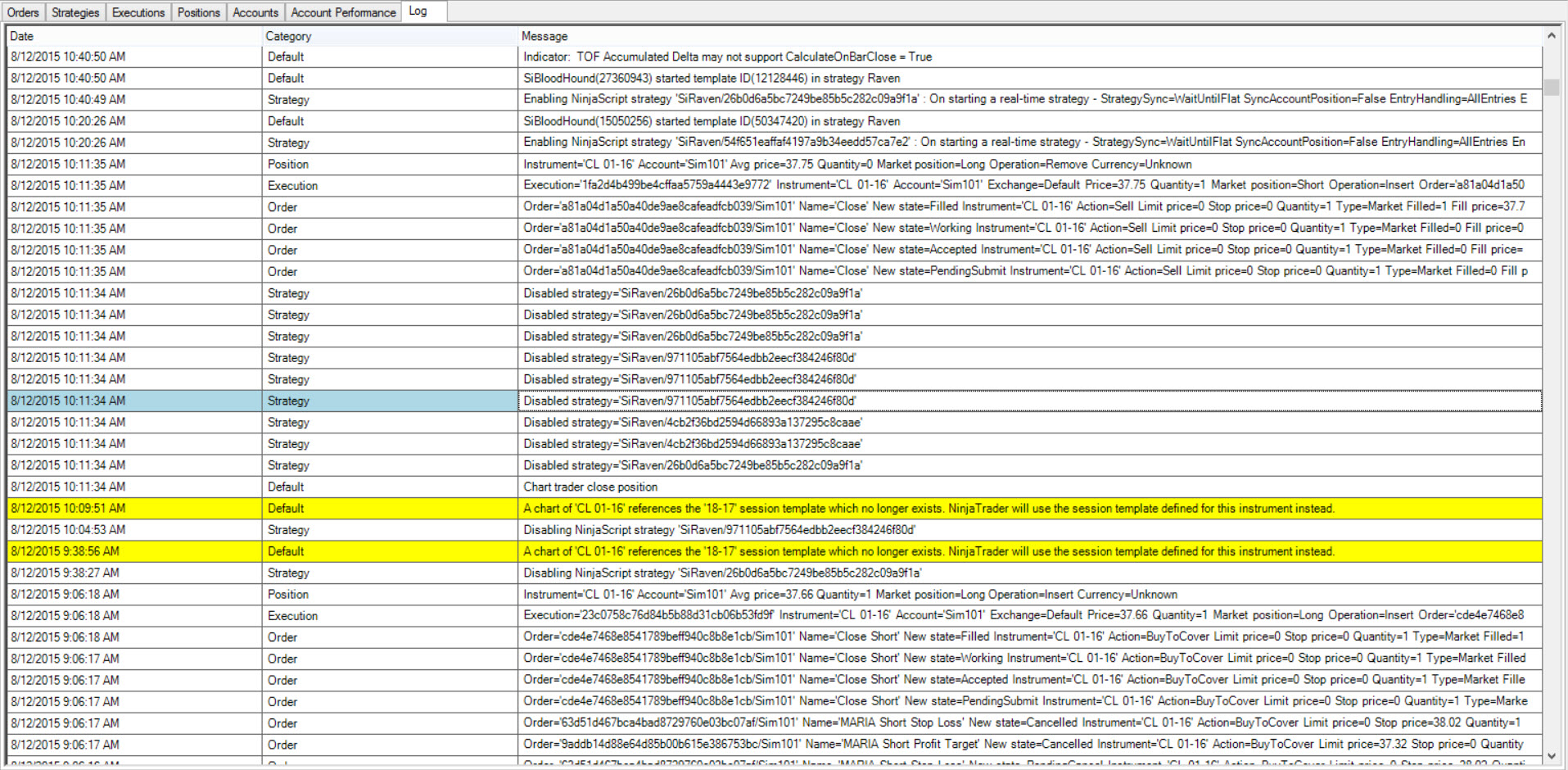This screenshot has height=770, width=1568.
Task: Select the 'Chart trader close position' message
Action: (x=1030, y=487)
